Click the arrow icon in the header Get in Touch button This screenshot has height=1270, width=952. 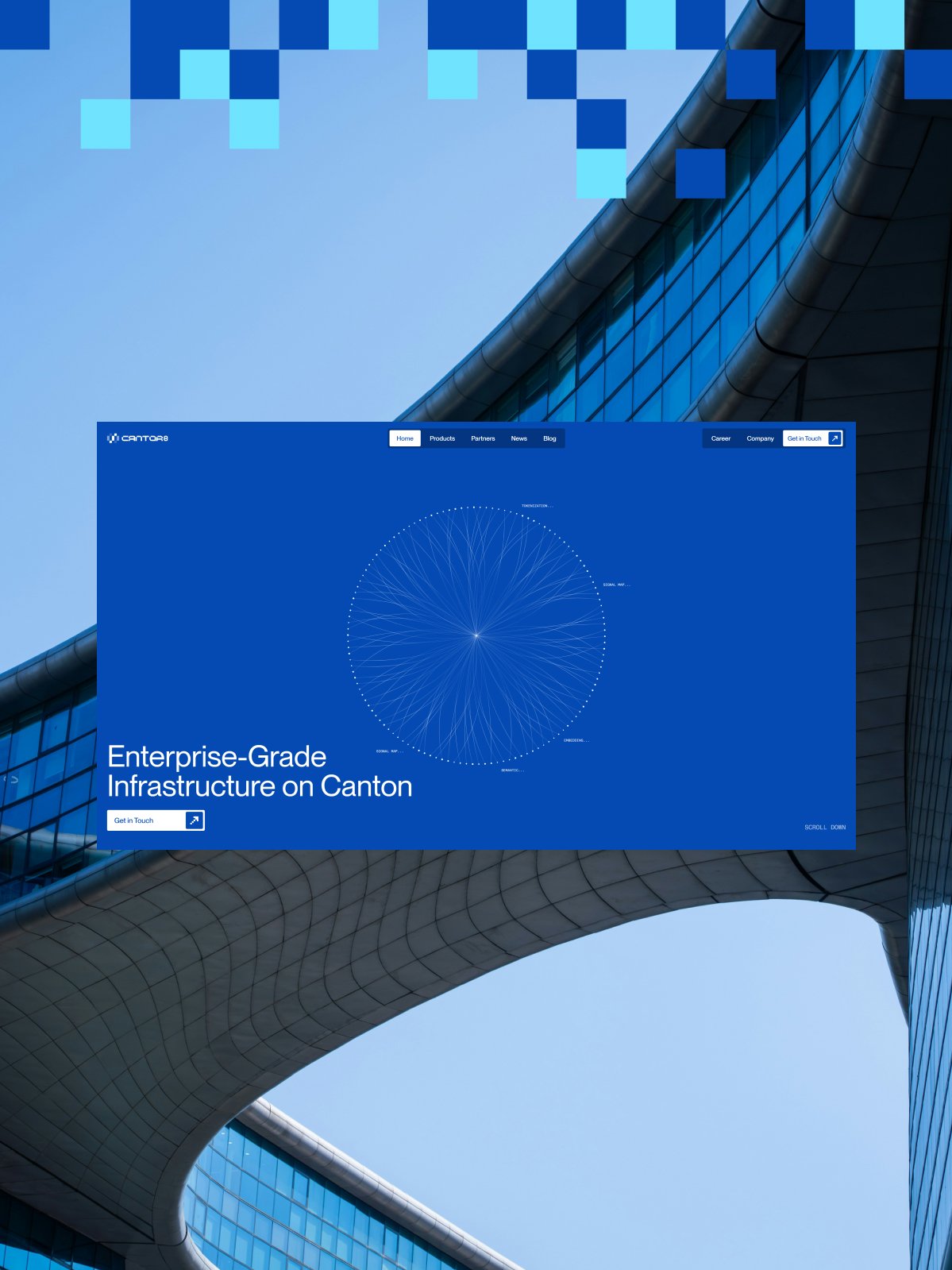pos(834,438)
